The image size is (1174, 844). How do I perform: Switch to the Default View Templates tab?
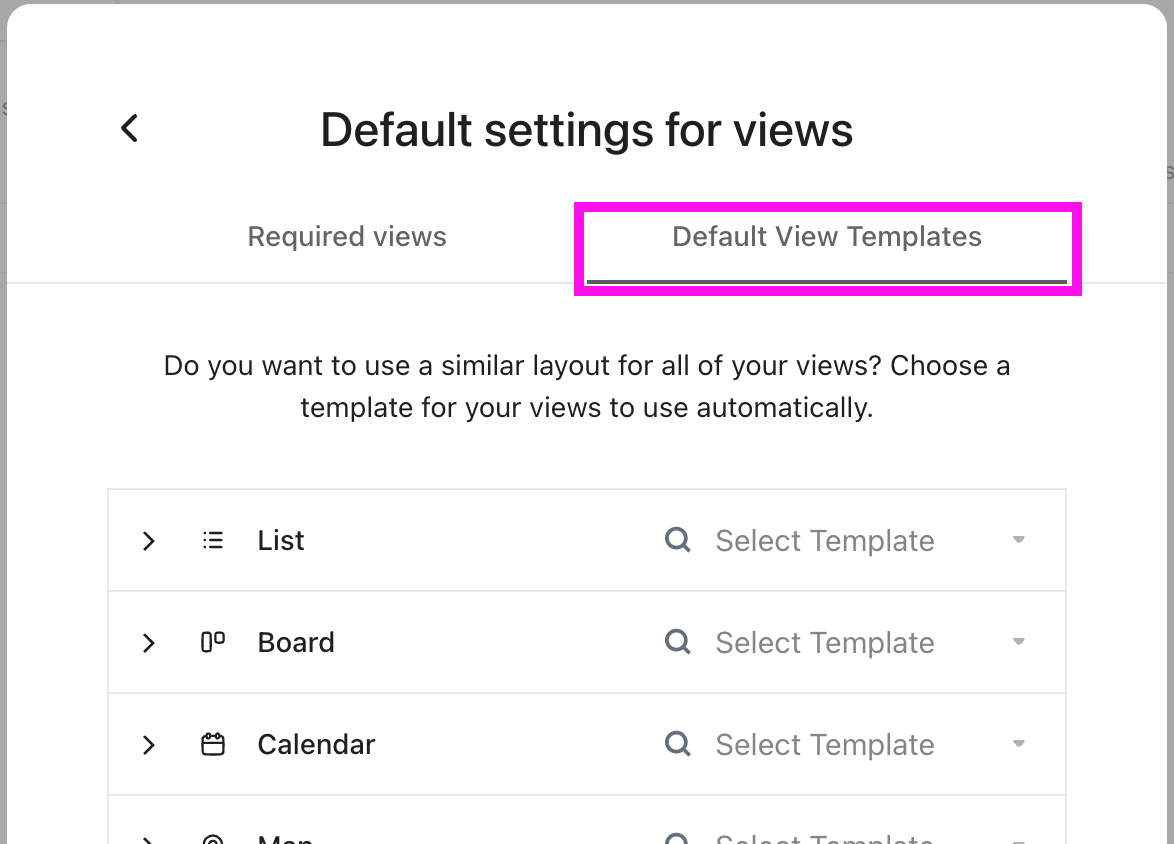tap(827, 236)
